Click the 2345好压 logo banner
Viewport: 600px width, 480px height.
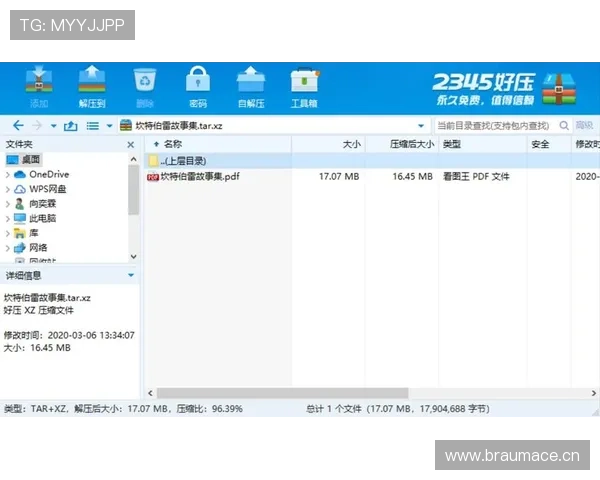click(x=504, y=89)
